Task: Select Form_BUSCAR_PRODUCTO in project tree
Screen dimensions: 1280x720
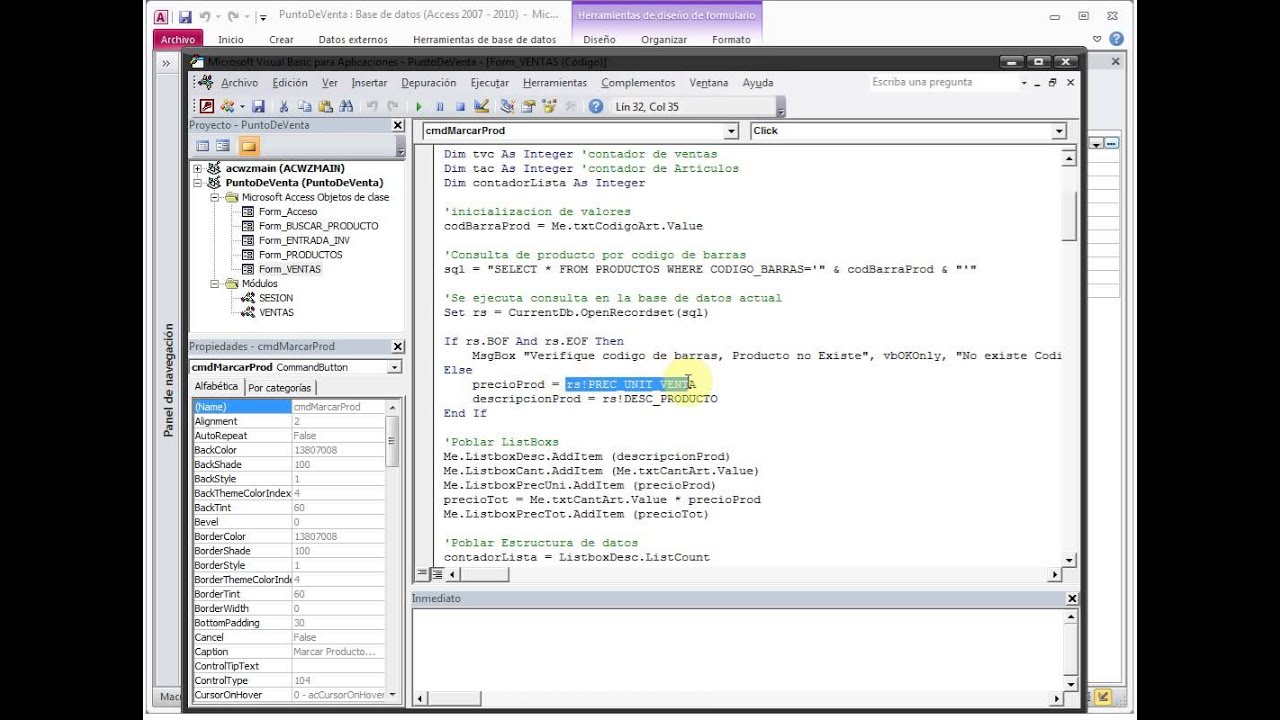Action: 318,226
